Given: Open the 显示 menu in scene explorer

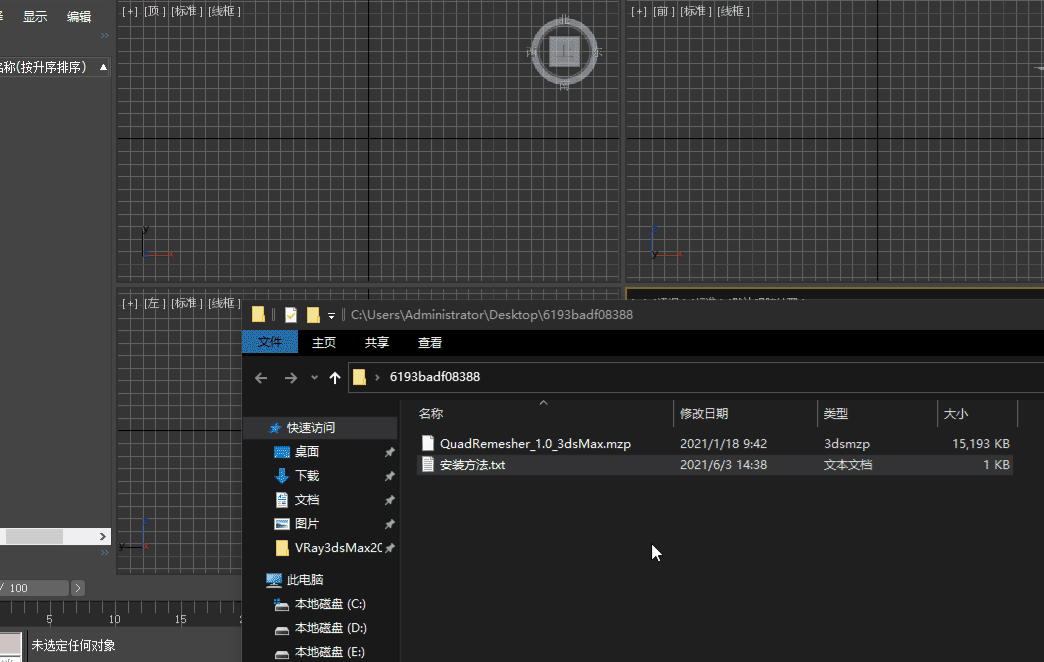Looking at the screenshot, I should click(x=35, y=16).
